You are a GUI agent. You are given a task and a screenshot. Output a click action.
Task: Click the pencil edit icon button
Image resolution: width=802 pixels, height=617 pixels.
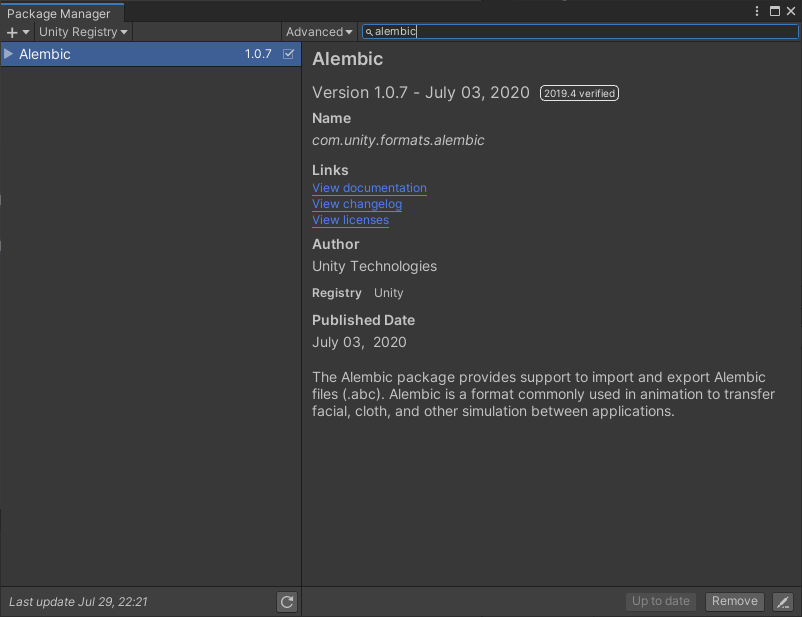(x=783, y=602)
